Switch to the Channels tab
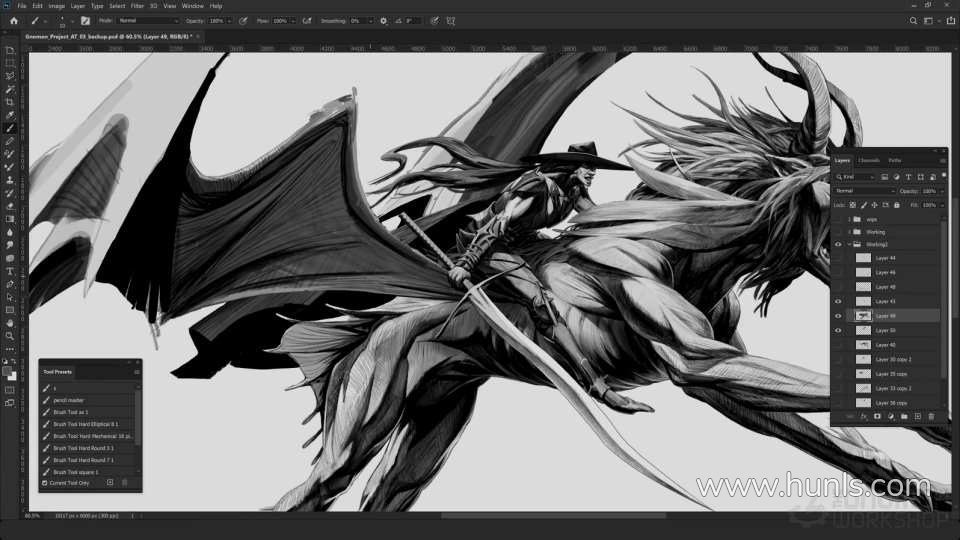This screenshot has width=960, height=540. 869,160
